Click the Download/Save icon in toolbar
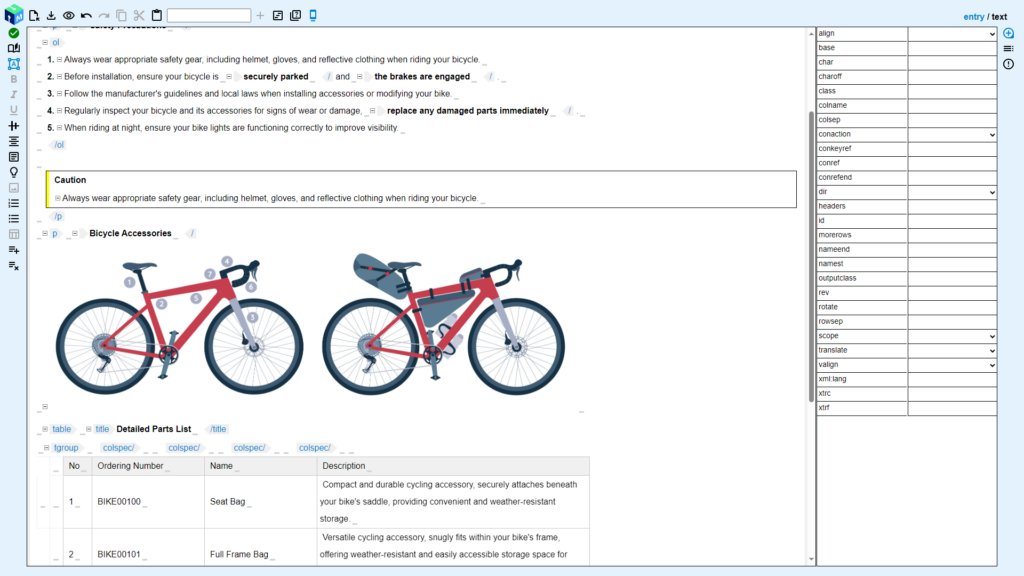 pos(52,16)
